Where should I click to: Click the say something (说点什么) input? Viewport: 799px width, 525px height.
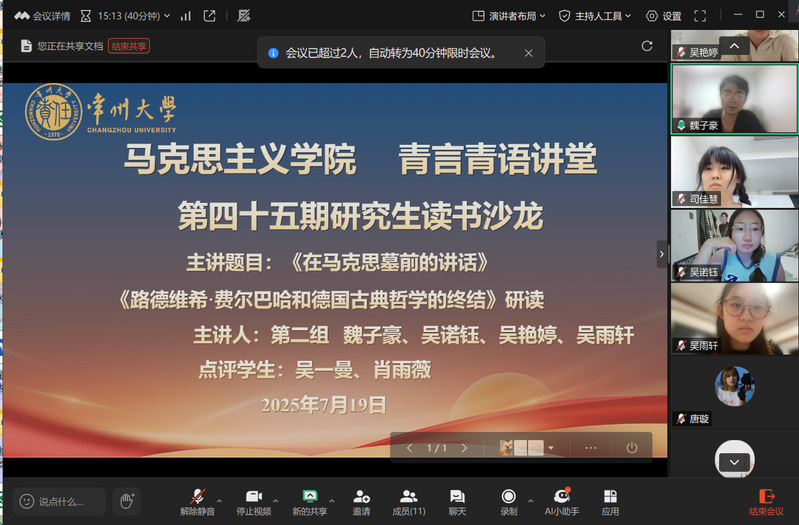[x=60, y=502]
